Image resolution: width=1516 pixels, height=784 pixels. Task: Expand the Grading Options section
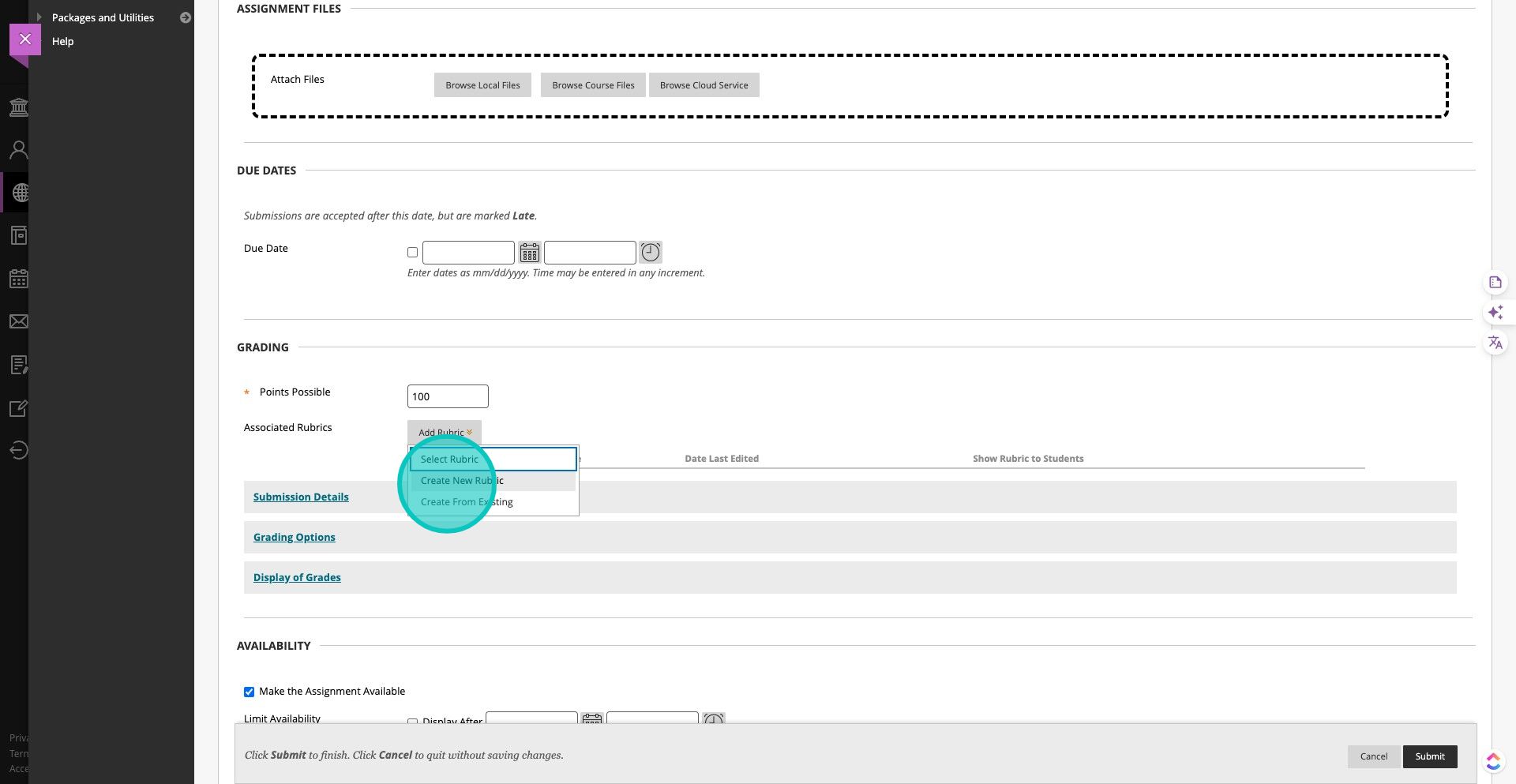(294, 538)
